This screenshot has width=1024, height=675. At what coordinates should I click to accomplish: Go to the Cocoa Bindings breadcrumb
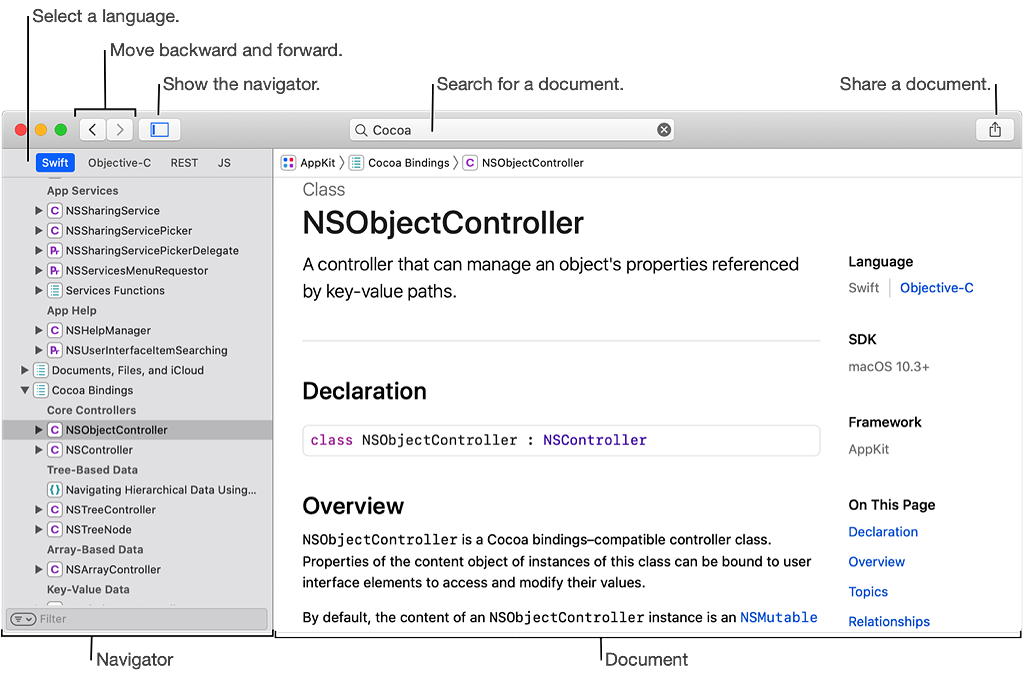(409, 163)
